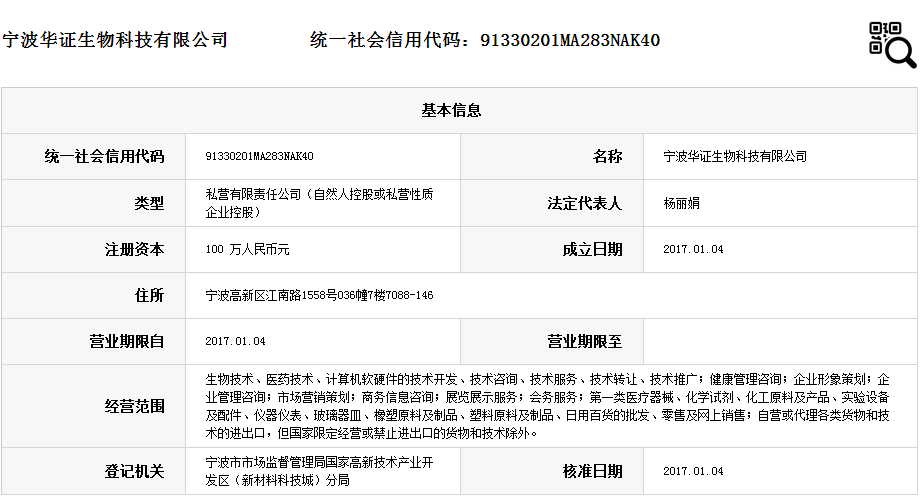Image resolution: width=921 pixels, height=498 pixels.
Task: Select credit code value in table row
Action: click(x=259, y=156)
